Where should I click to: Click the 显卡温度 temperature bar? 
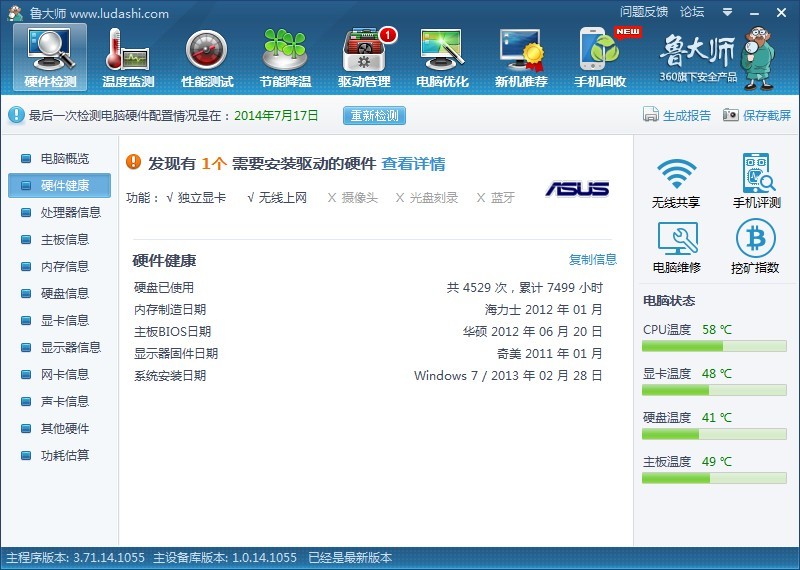click(x=714, y=390)
